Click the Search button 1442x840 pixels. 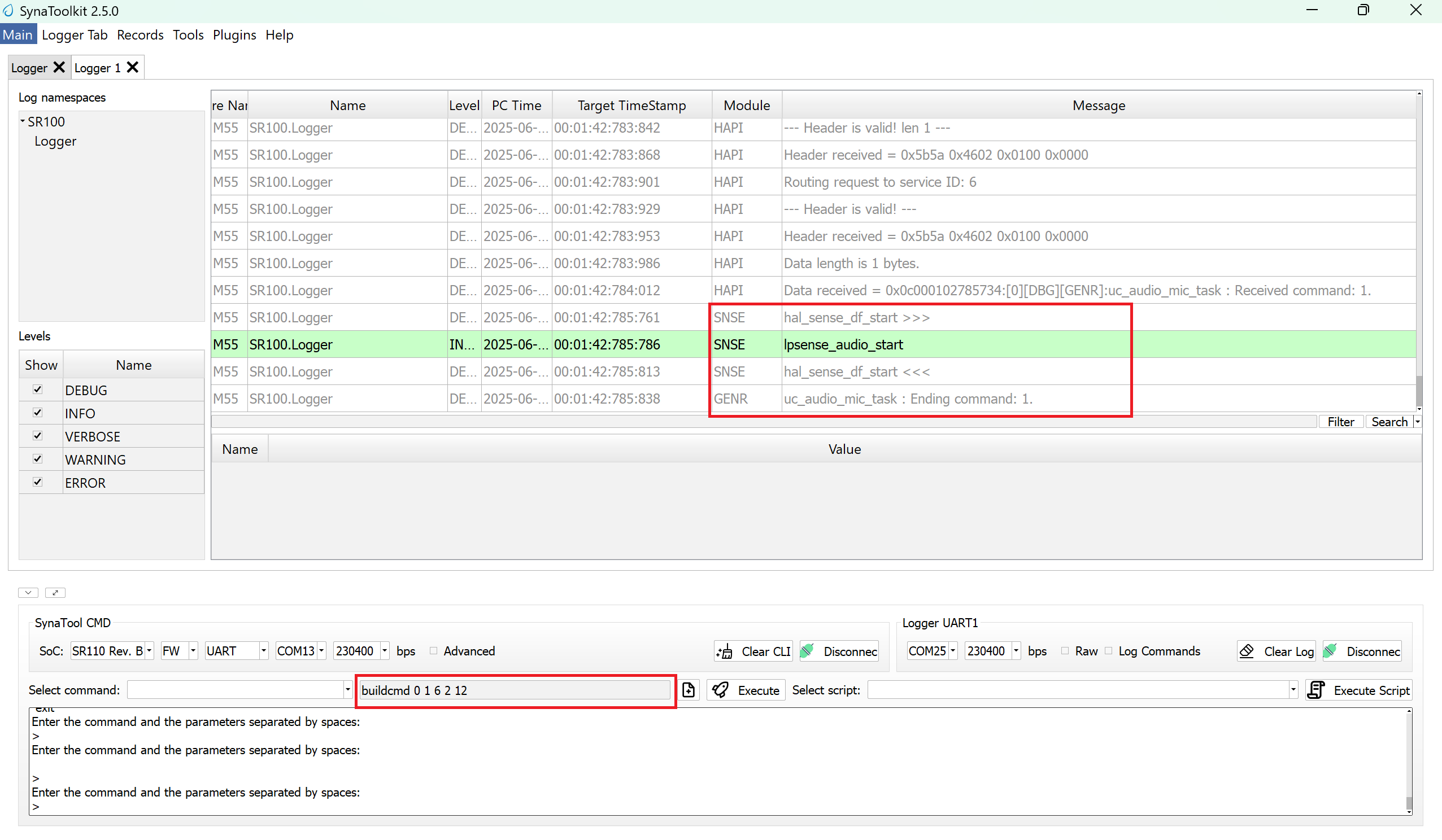click(1389, 422)
